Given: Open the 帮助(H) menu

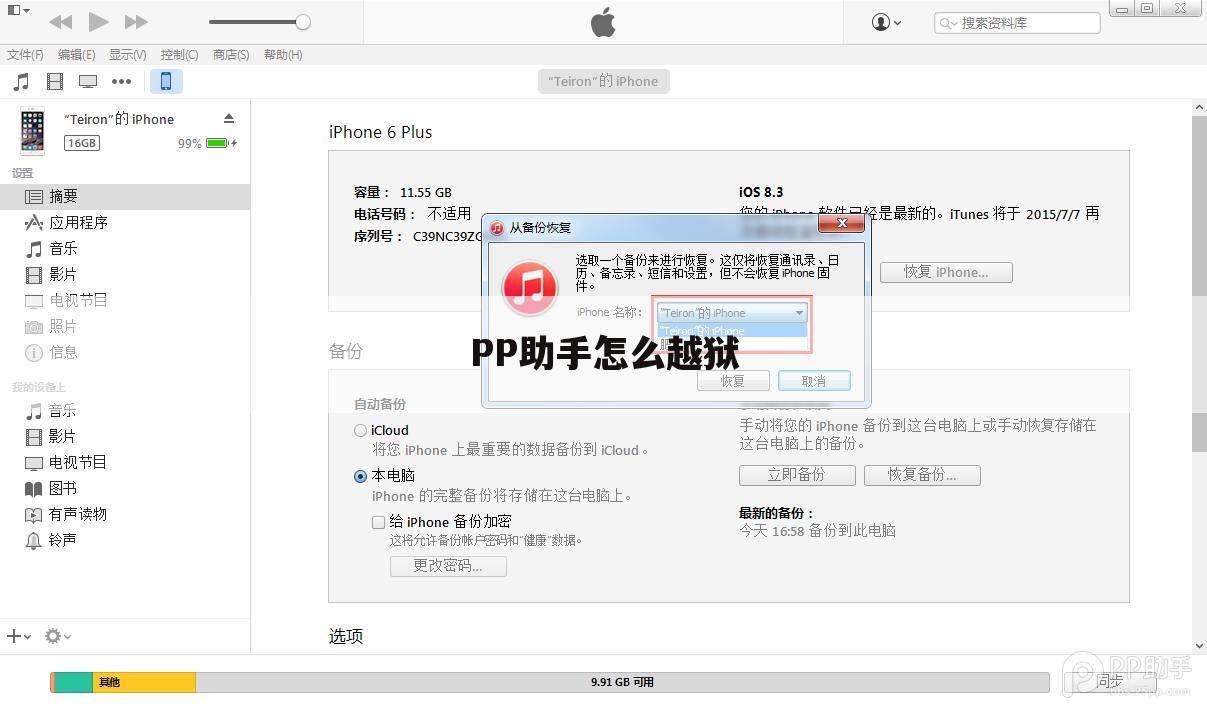Looking at the screenshot, I should (x=283, y=55).
